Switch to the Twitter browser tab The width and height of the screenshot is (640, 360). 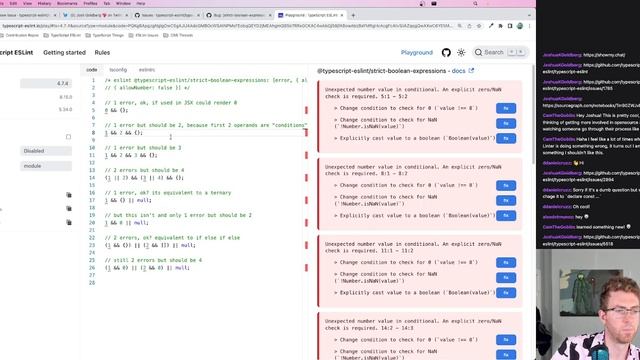[x=96, y=15]
